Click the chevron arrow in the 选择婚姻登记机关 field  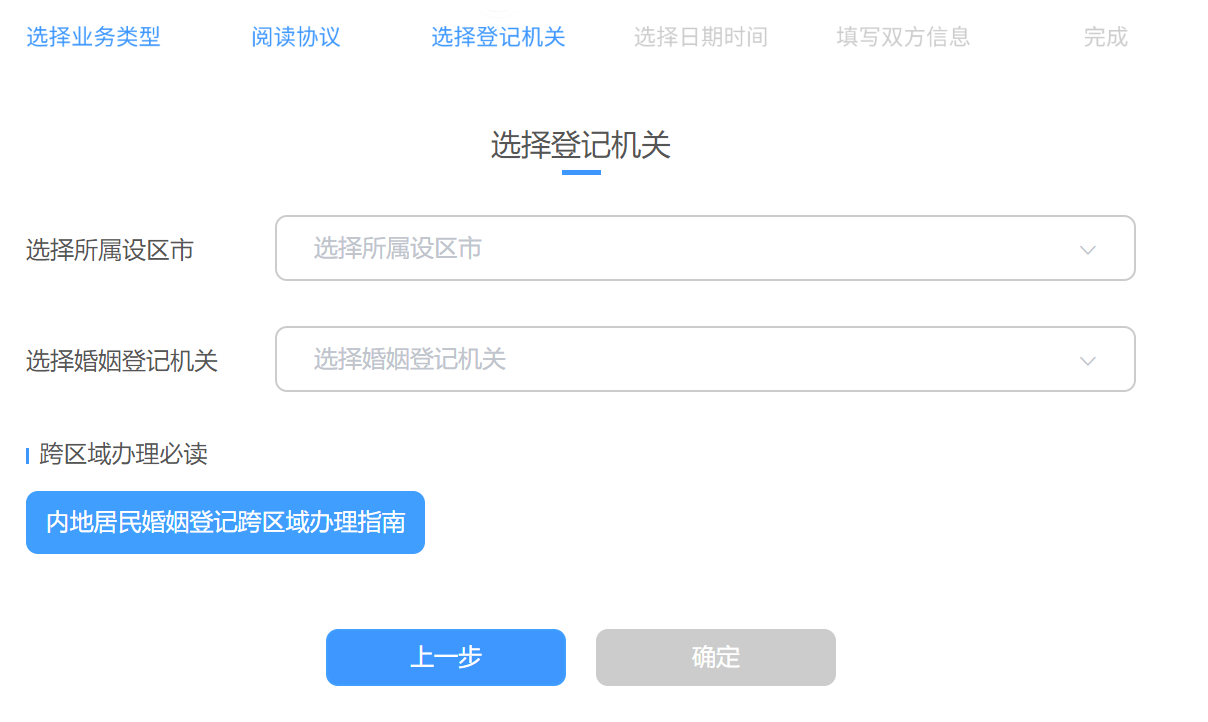click(1088, 360)
